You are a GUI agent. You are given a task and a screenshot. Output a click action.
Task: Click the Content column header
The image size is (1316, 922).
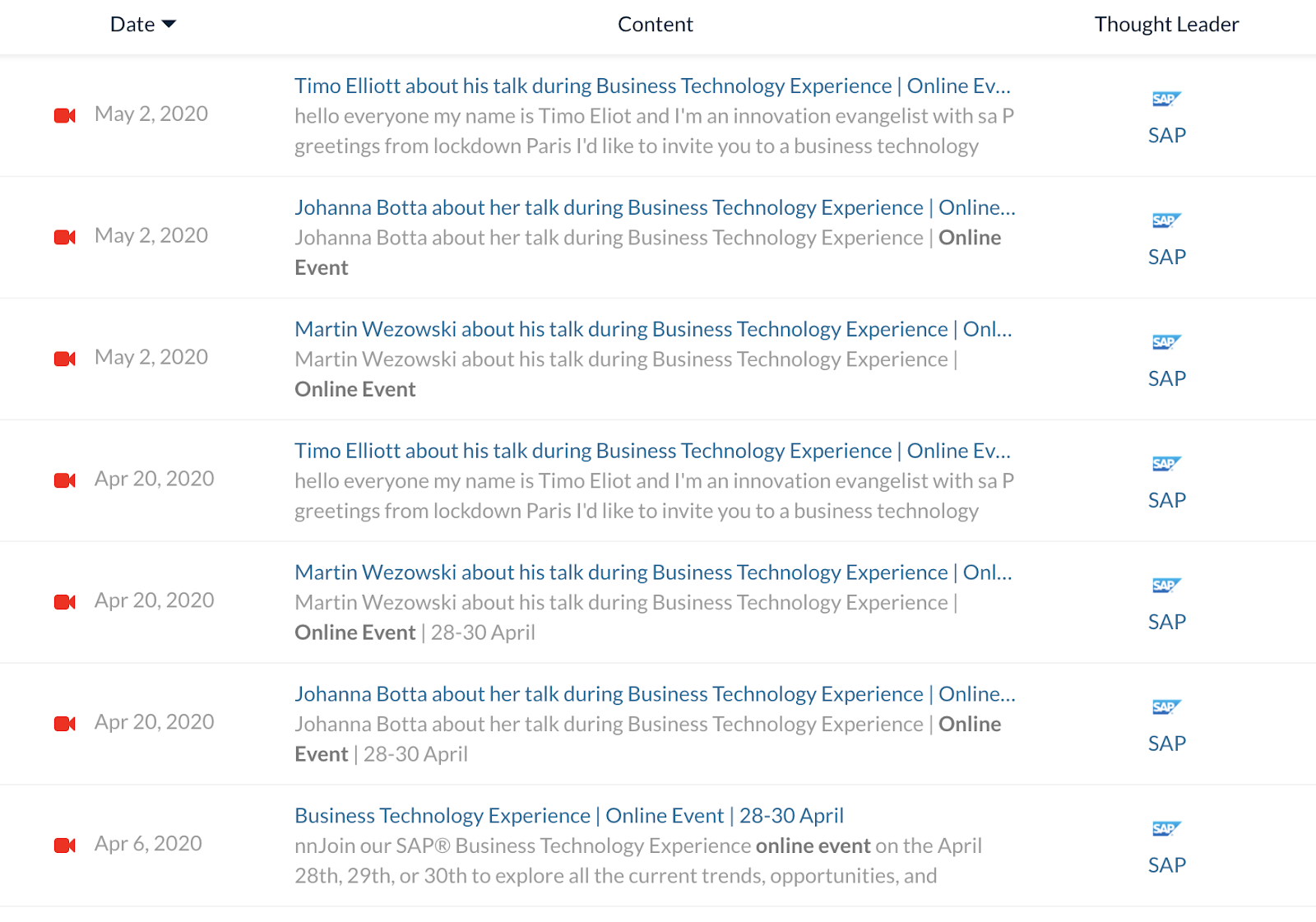tap(656, 25)
